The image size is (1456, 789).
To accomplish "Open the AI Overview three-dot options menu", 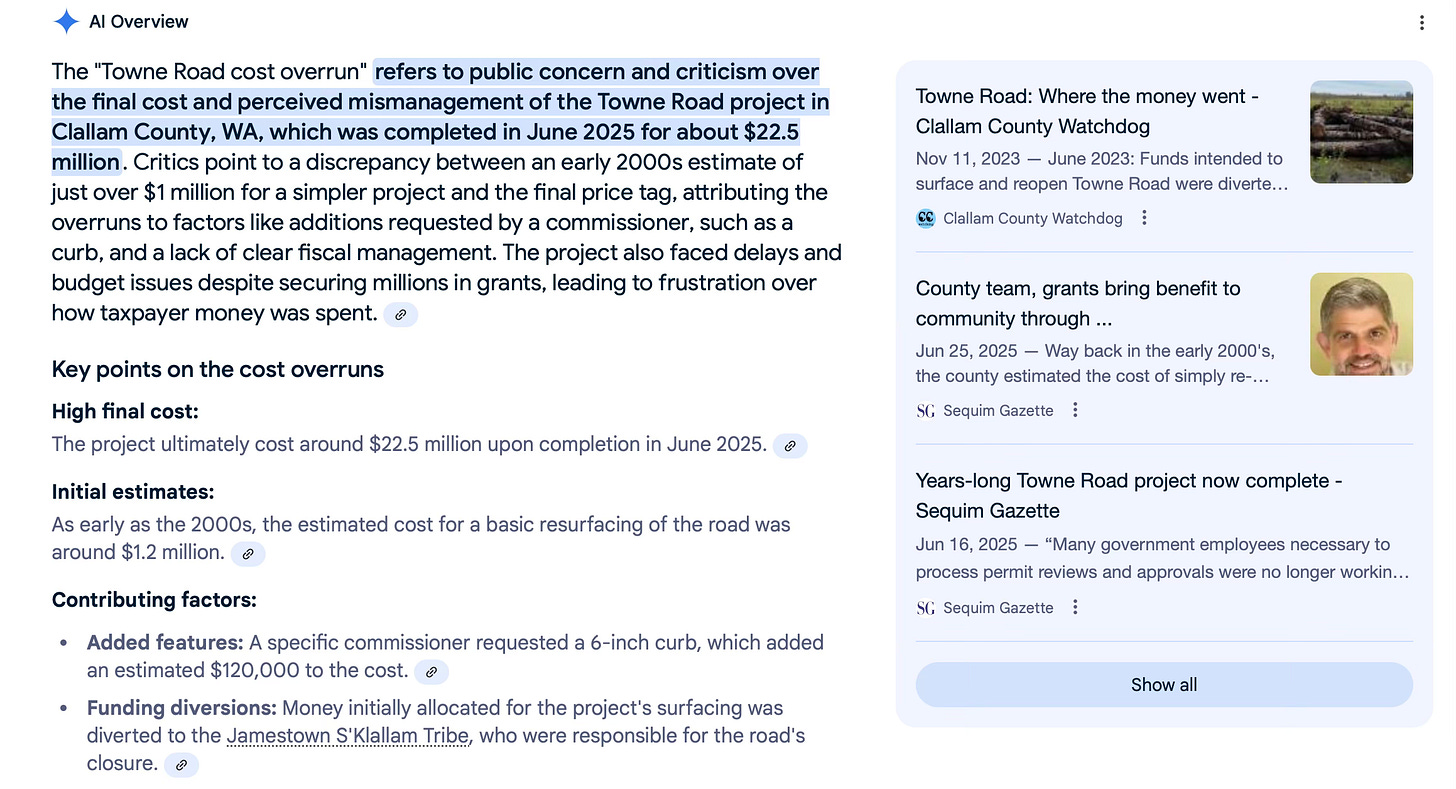I will [x=1421, y=22].
